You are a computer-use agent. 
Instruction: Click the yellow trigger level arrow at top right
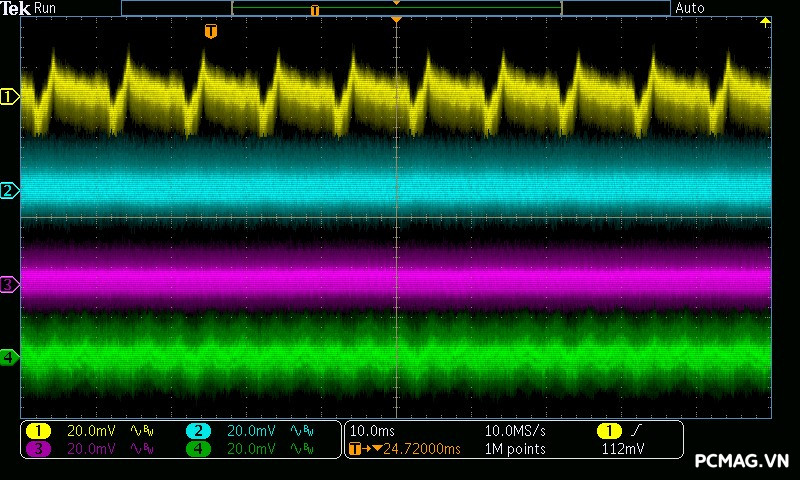pyautogui.click(x=766, y=22)
